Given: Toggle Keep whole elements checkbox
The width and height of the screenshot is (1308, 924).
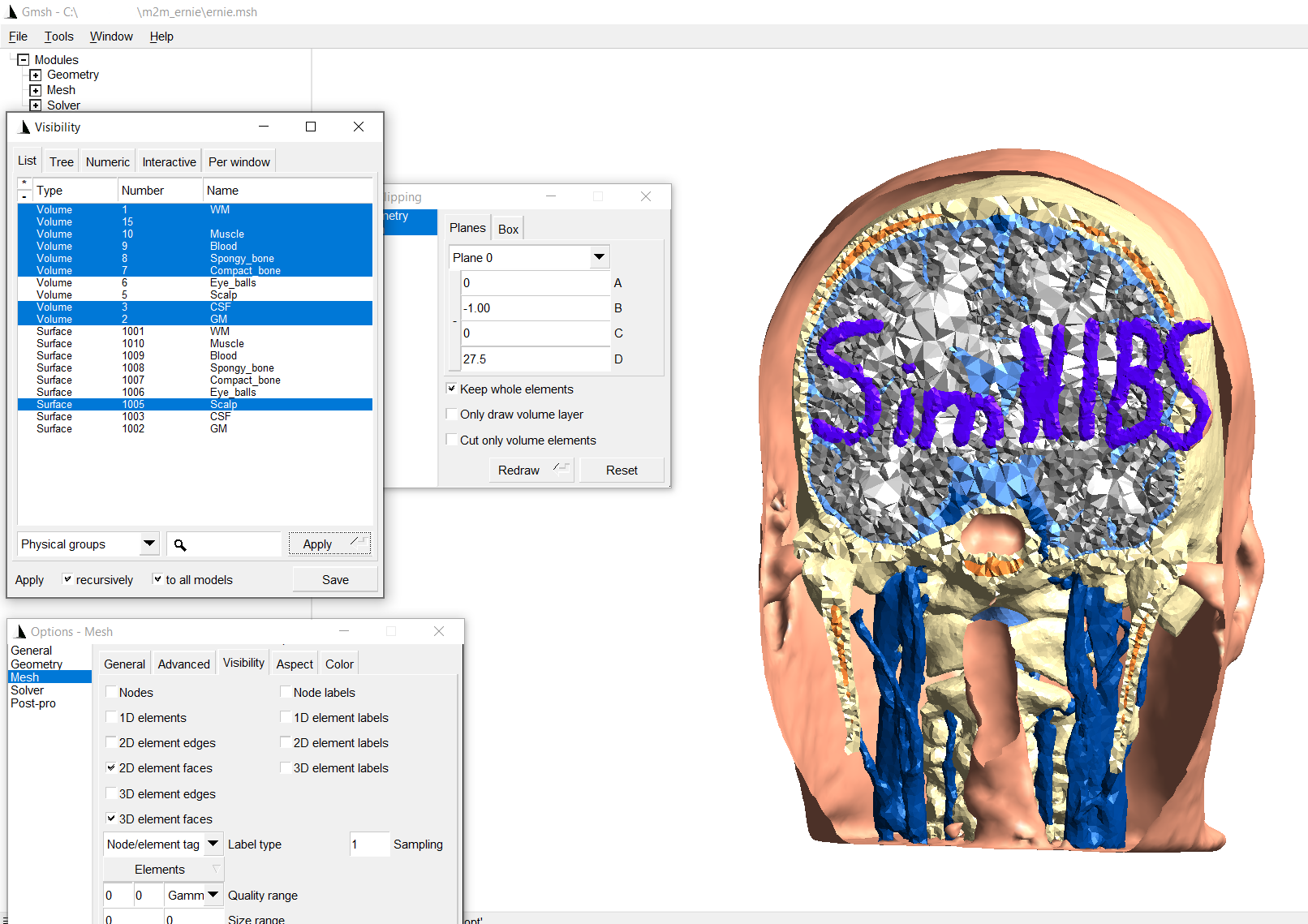Looking at the screenshot, I should click(452, 389).
